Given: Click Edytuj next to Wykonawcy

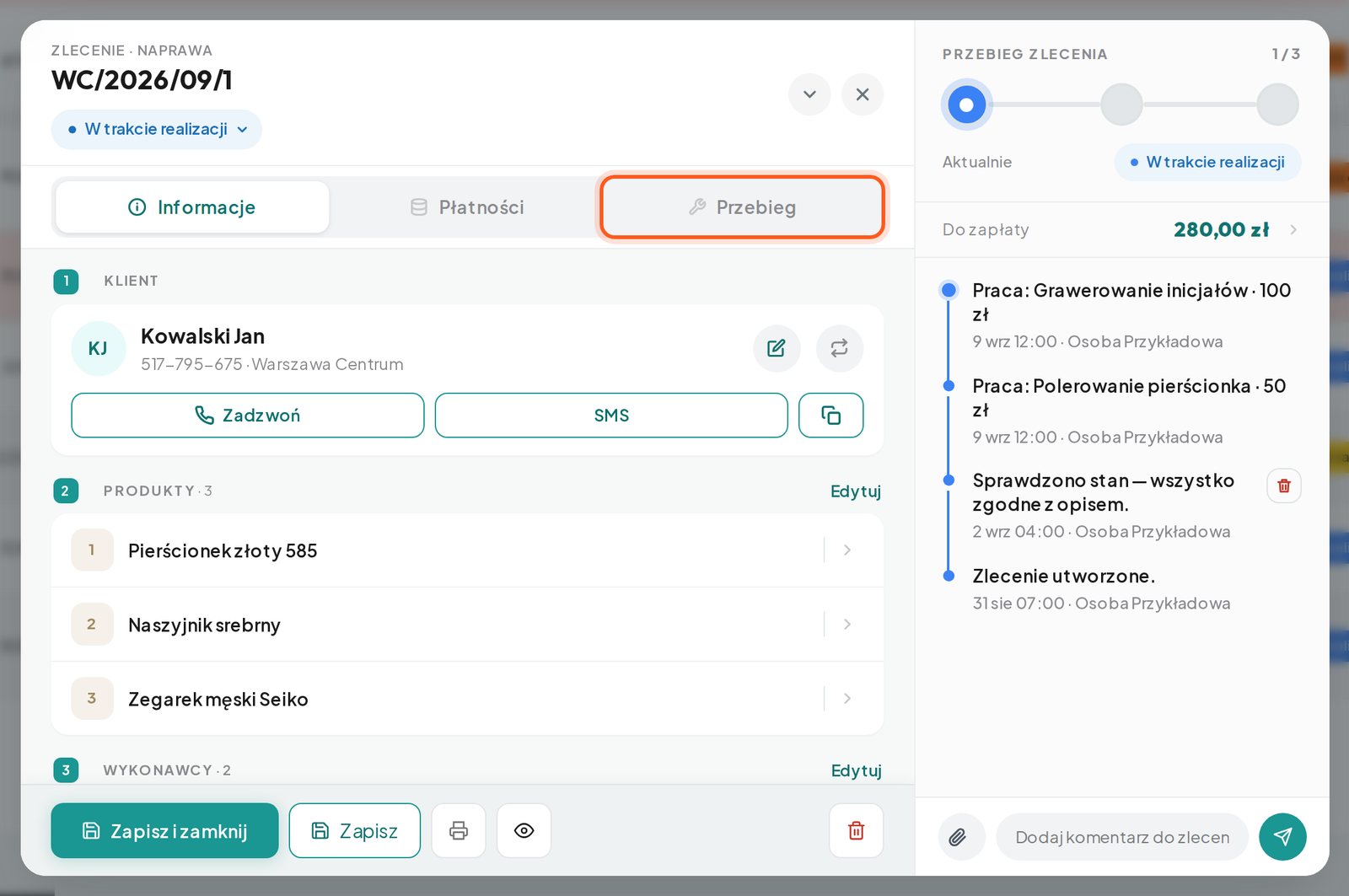Looking at the screenshot, I should coord(856,771).
